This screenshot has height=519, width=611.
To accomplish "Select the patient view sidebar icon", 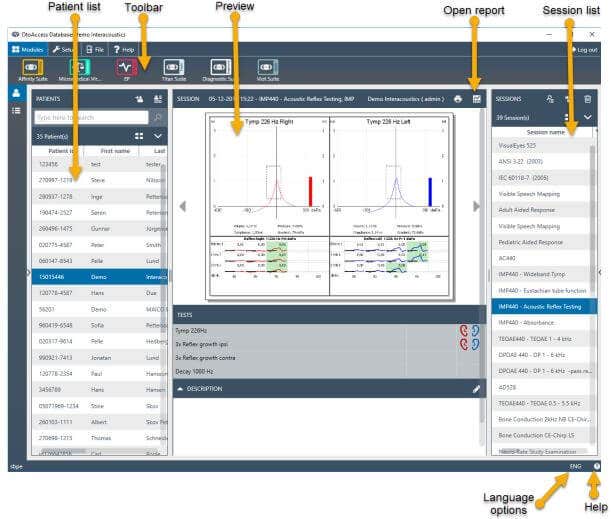I will [x=16, y=94].
